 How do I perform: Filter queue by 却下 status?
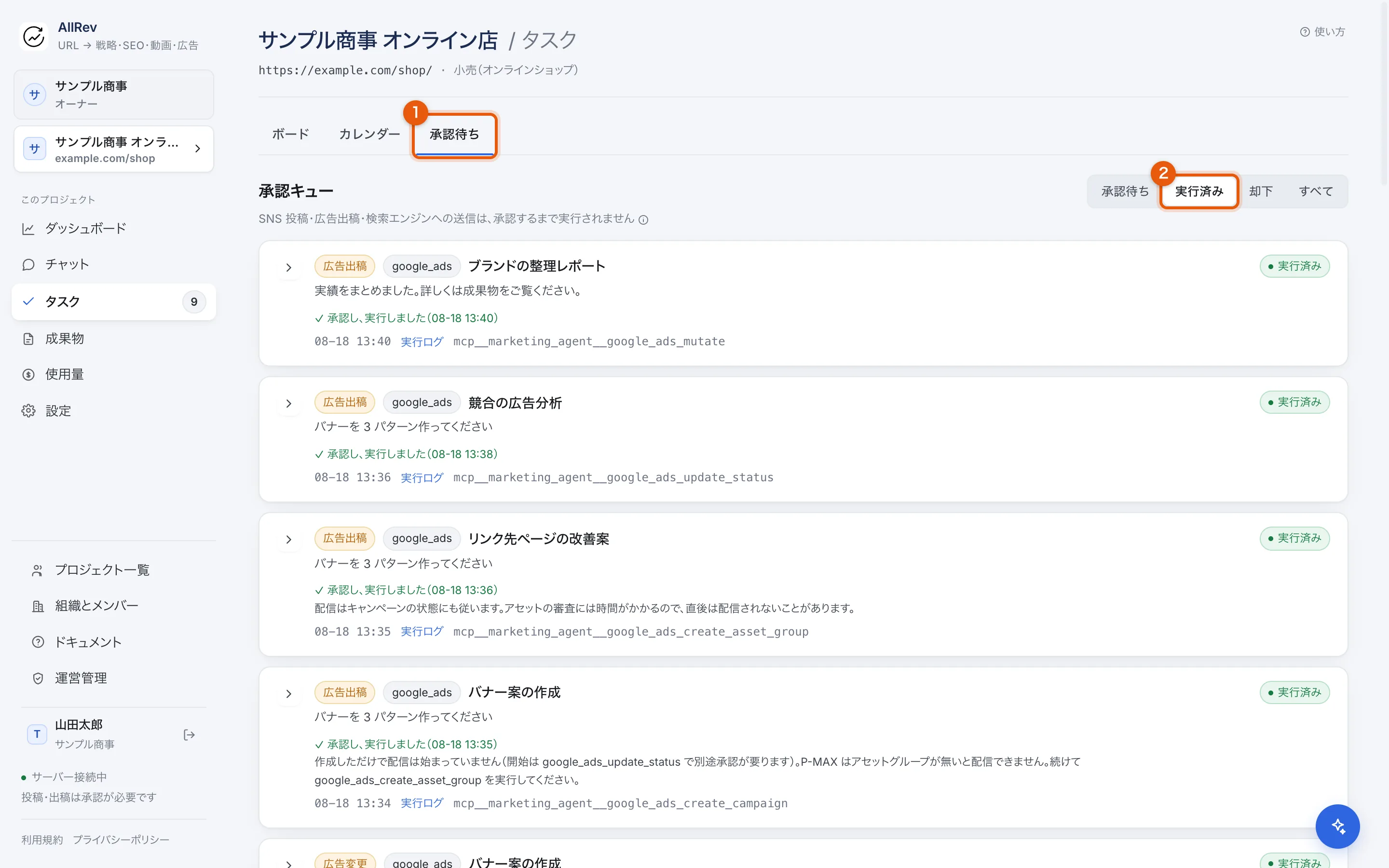click(x=1261, y=191)
